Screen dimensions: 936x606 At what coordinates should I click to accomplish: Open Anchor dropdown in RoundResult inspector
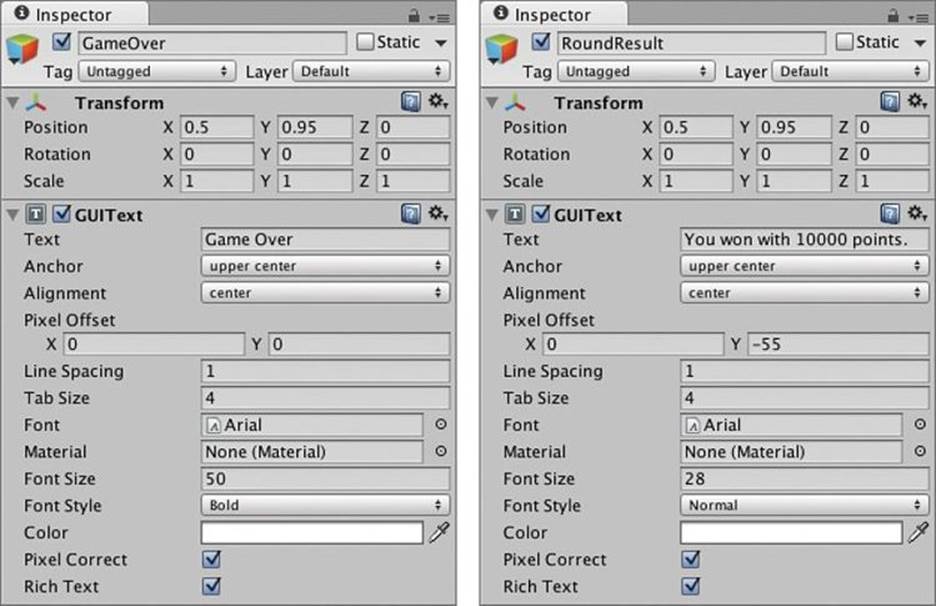(804, 266)
